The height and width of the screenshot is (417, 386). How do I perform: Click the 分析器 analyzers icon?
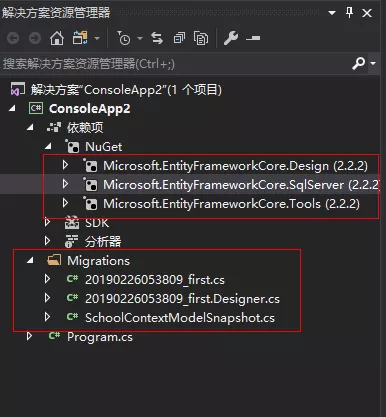pyautogui.click(x=72, y=241)
